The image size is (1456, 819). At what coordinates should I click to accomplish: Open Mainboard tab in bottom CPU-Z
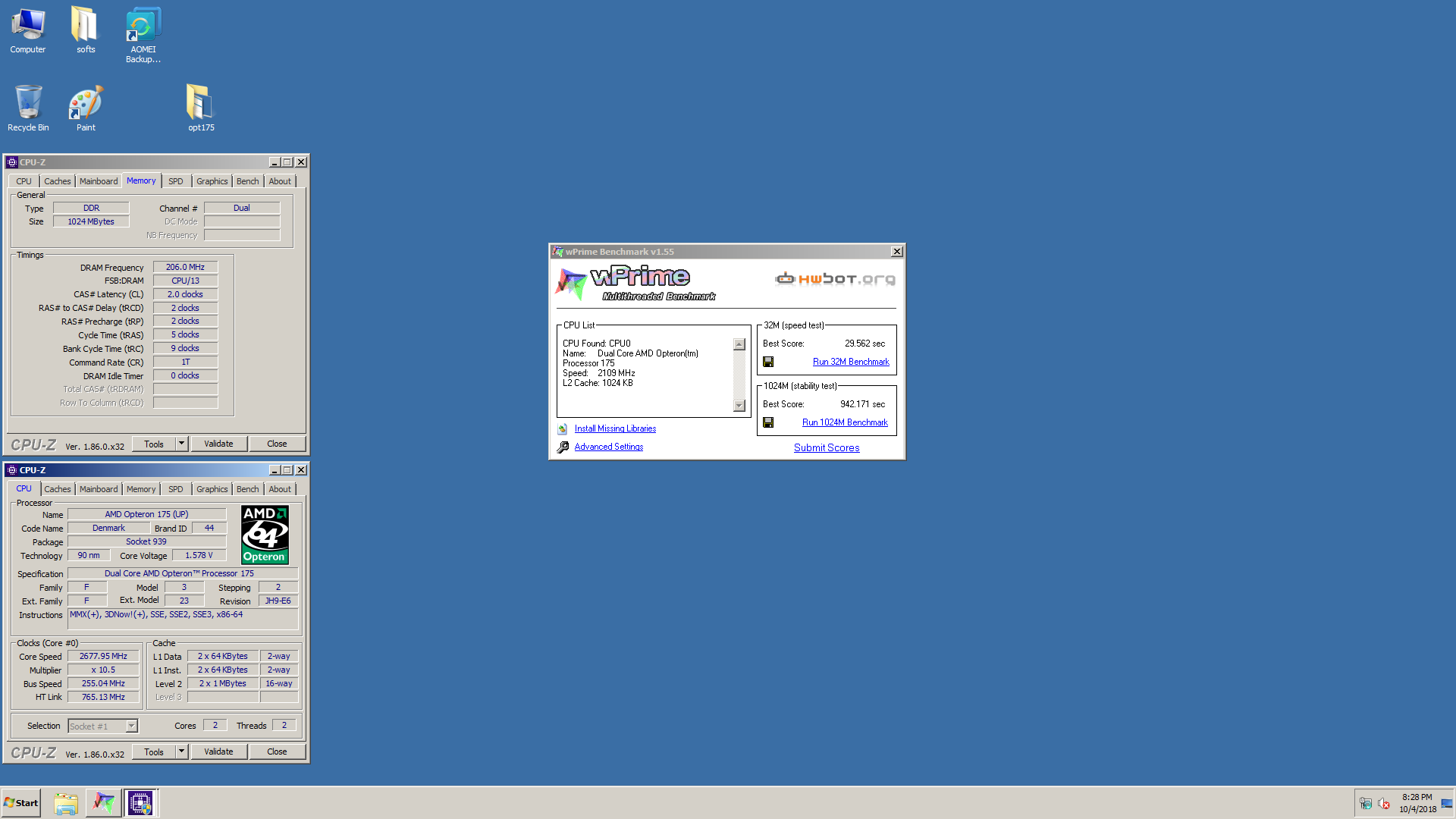[x=99, y=489]
